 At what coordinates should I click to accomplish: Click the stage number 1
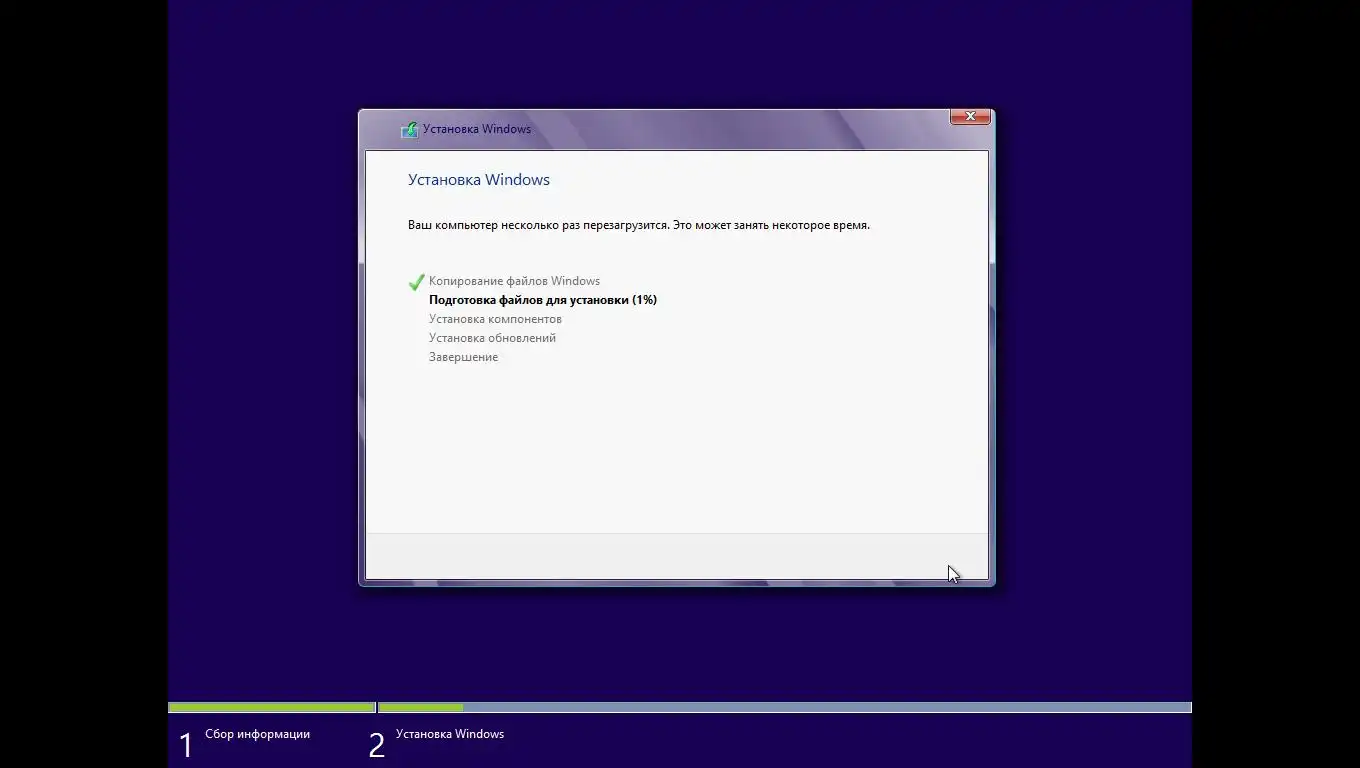(185, 745)
